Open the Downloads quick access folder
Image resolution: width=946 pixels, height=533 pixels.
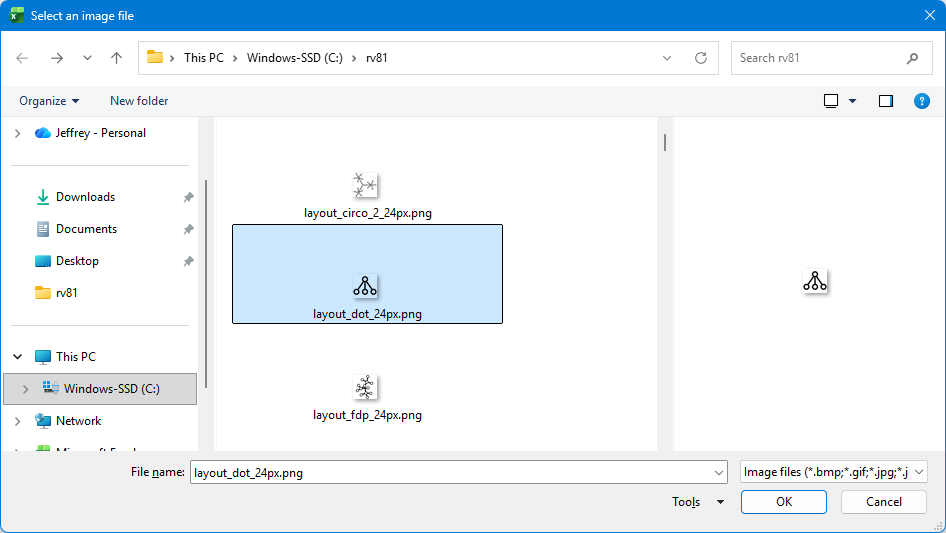tap(85, 197)
